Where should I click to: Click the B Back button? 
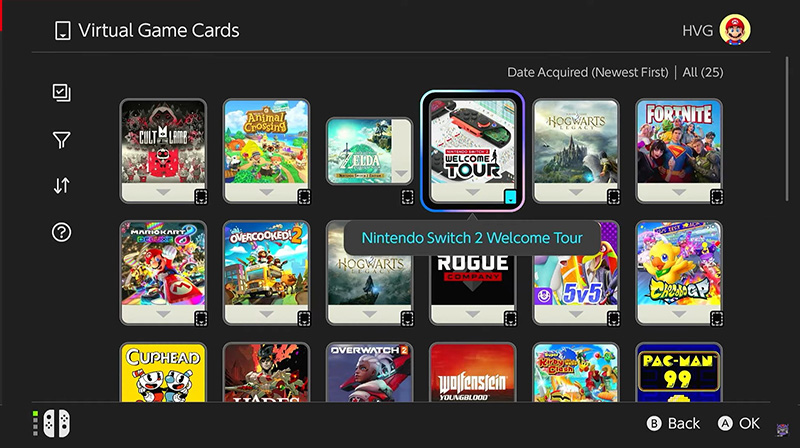(673, 424)
